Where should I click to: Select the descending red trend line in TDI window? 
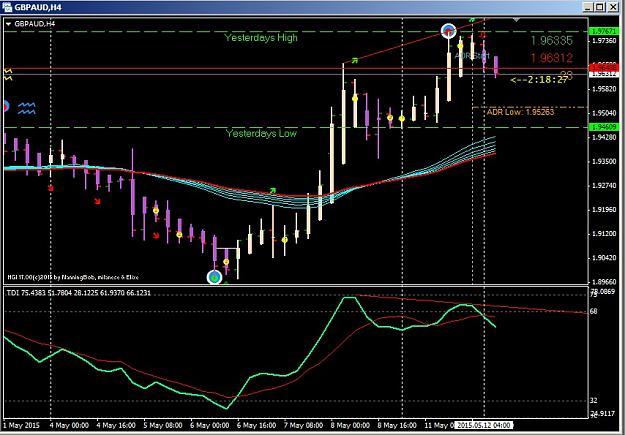point(470,304)
